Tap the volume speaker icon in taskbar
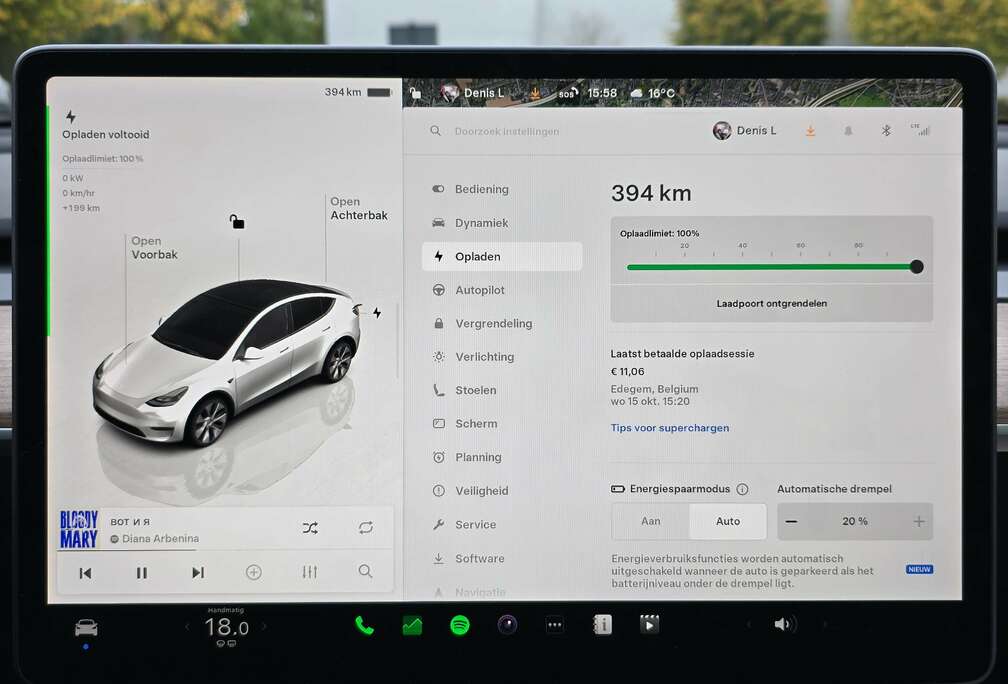This screenshot has height=684, width=1008. (x=785, y=623)
